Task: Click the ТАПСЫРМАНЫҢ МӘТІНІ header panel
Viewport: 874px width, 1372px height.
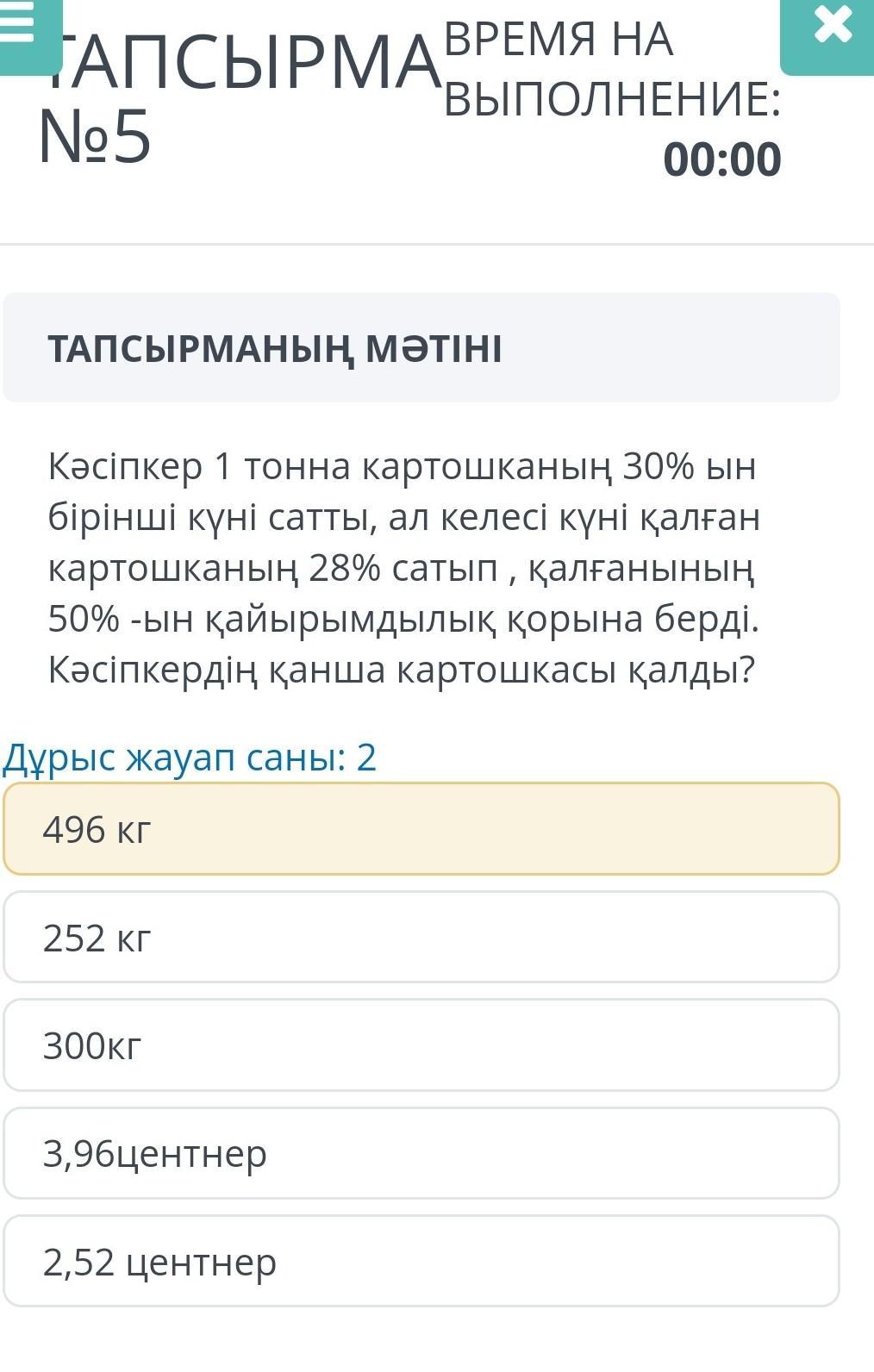Action: pyautogui.click(x=421, y=347)
